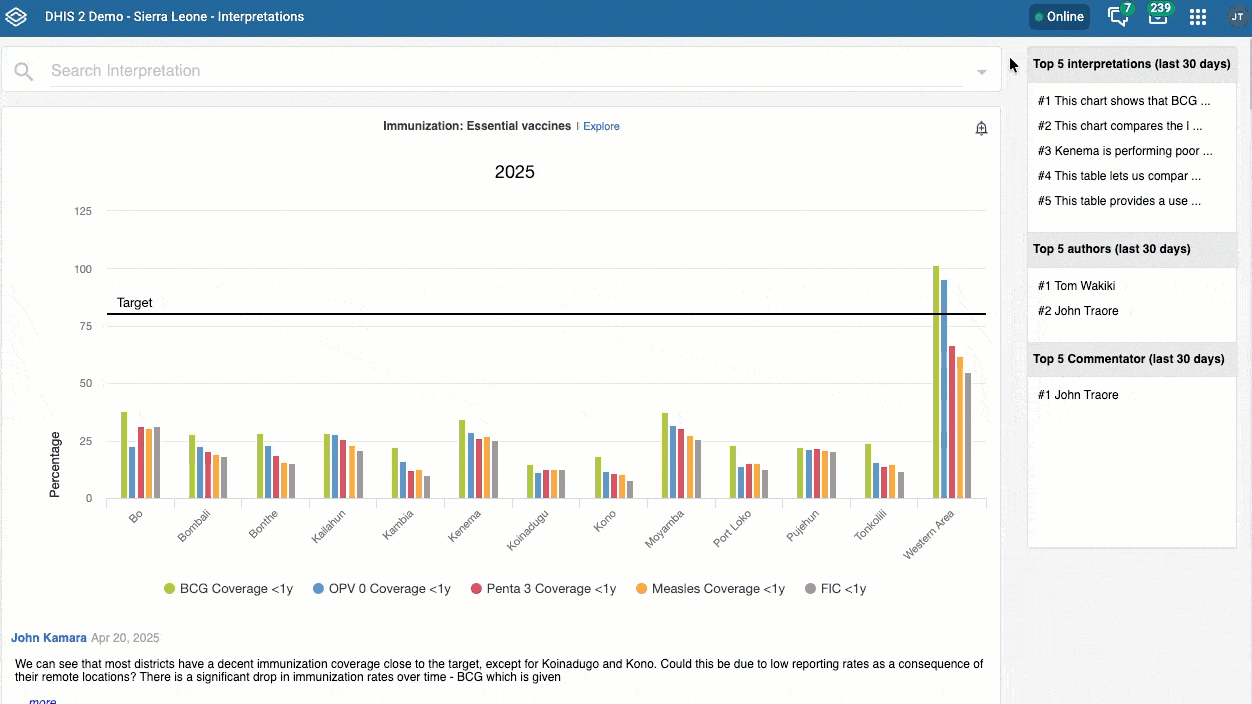Click the Apr 20, 2025 date
The height and width of the screenshot is (704, 1252).
(x=125, y=638)
